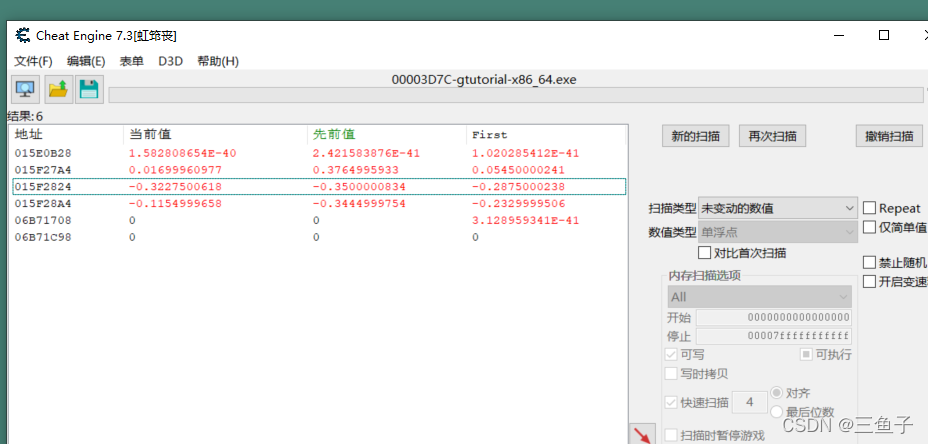Toggle the 可写 checkbox
The image size is (928, 444).
[671, 355]
